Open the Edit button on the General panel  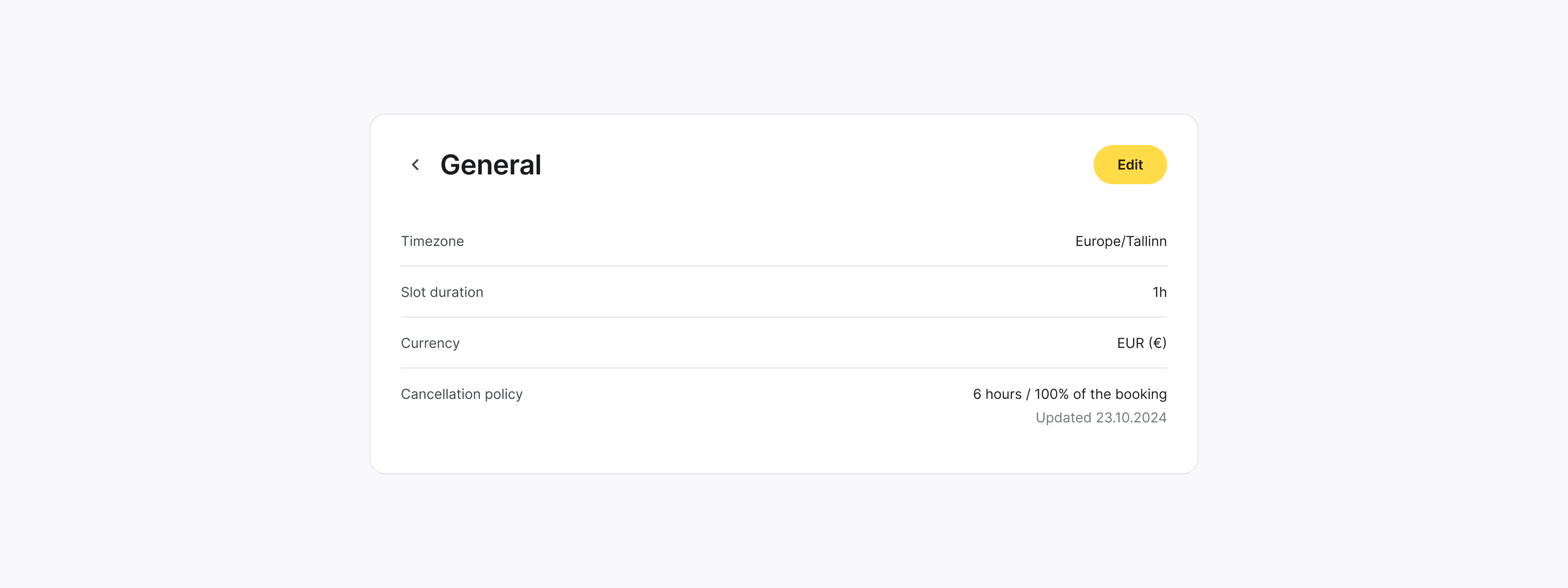[x=1130, y=164]
